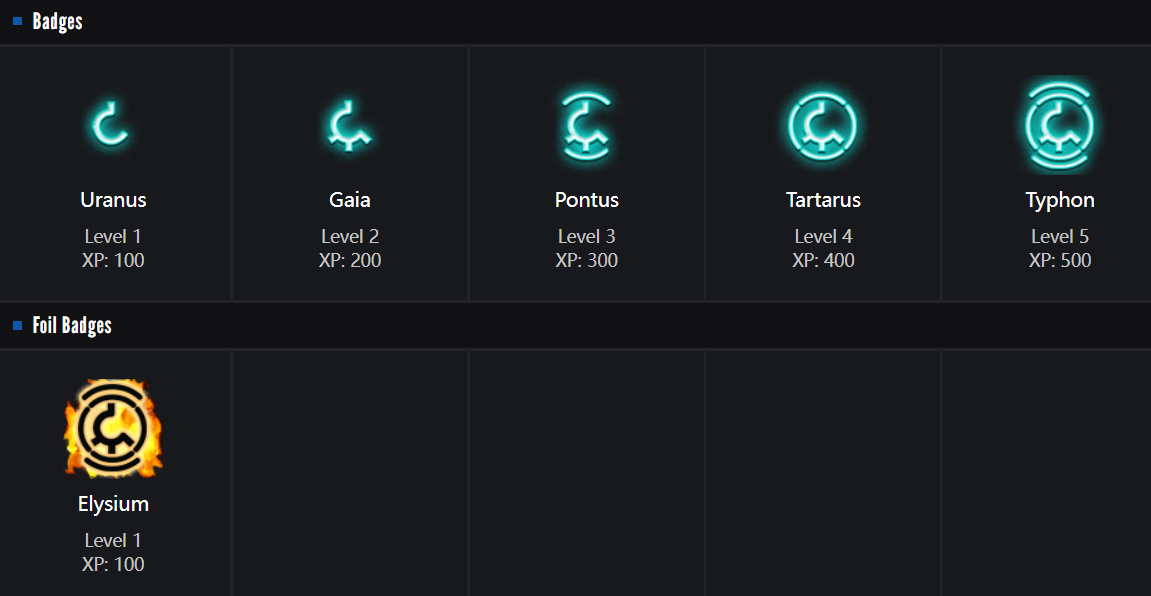Click the flaming Elysium foil badge icon
1151x596 pixels.
click(x=113, y=428)
